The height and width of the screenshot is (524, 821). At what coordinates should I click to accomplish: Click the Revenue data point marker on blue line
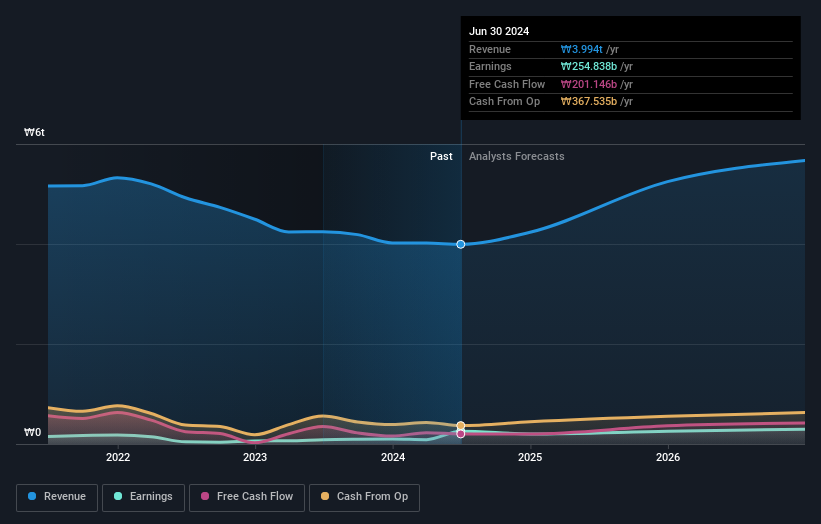pyautogui.click(x=461, y=244)
